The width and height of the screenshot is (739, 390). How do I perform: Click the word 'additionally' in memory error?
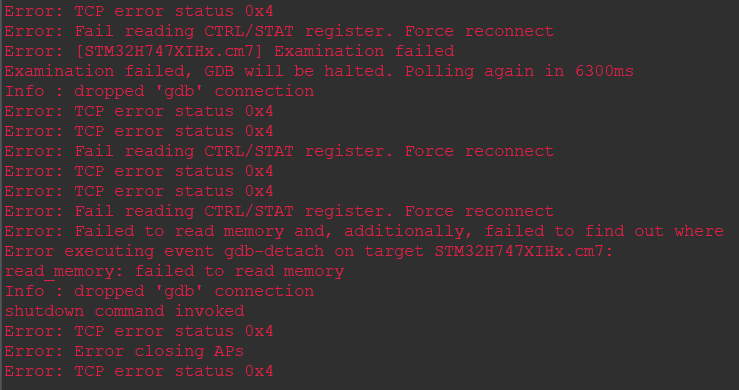click(404, 231)
